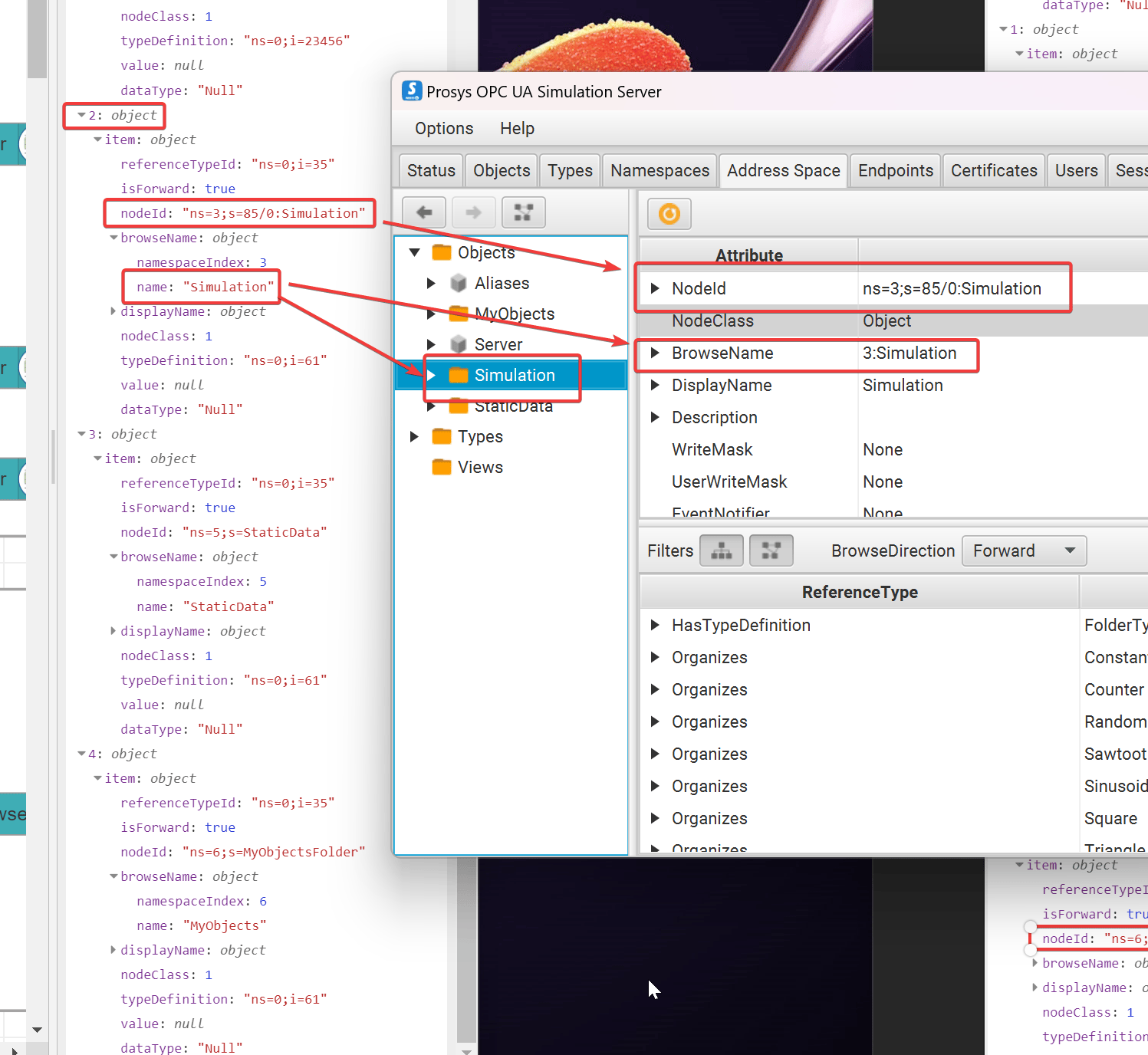Click the MyObjects folder icon

(458, 314)
